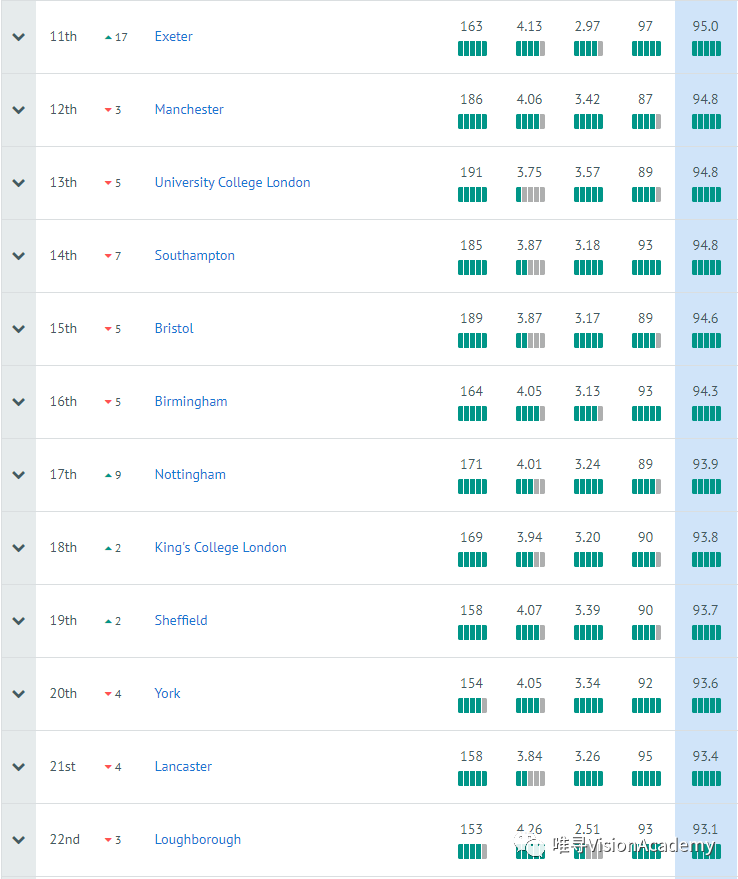Click Southampton's down 7 rank change arrow

tap(108, 256)
